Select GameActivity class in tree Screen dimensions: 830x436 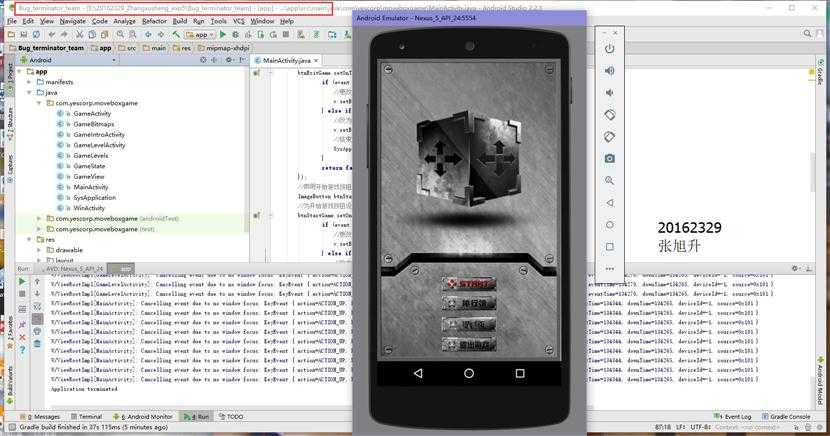(x=92, y=114)
